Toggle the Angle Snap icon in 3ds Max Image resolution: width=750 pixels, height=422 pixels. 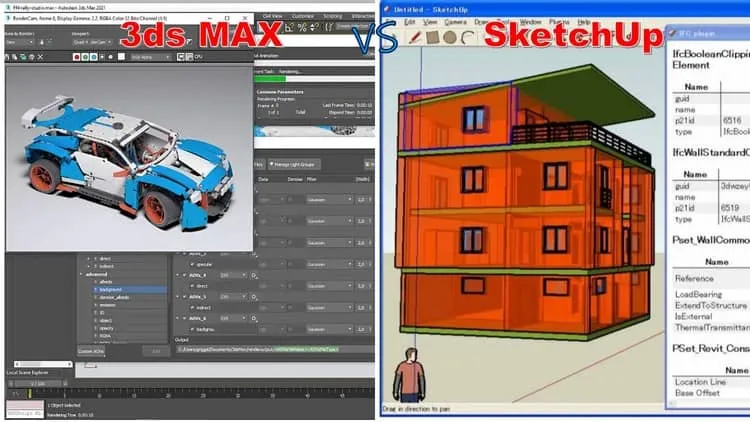coord(289,27)
